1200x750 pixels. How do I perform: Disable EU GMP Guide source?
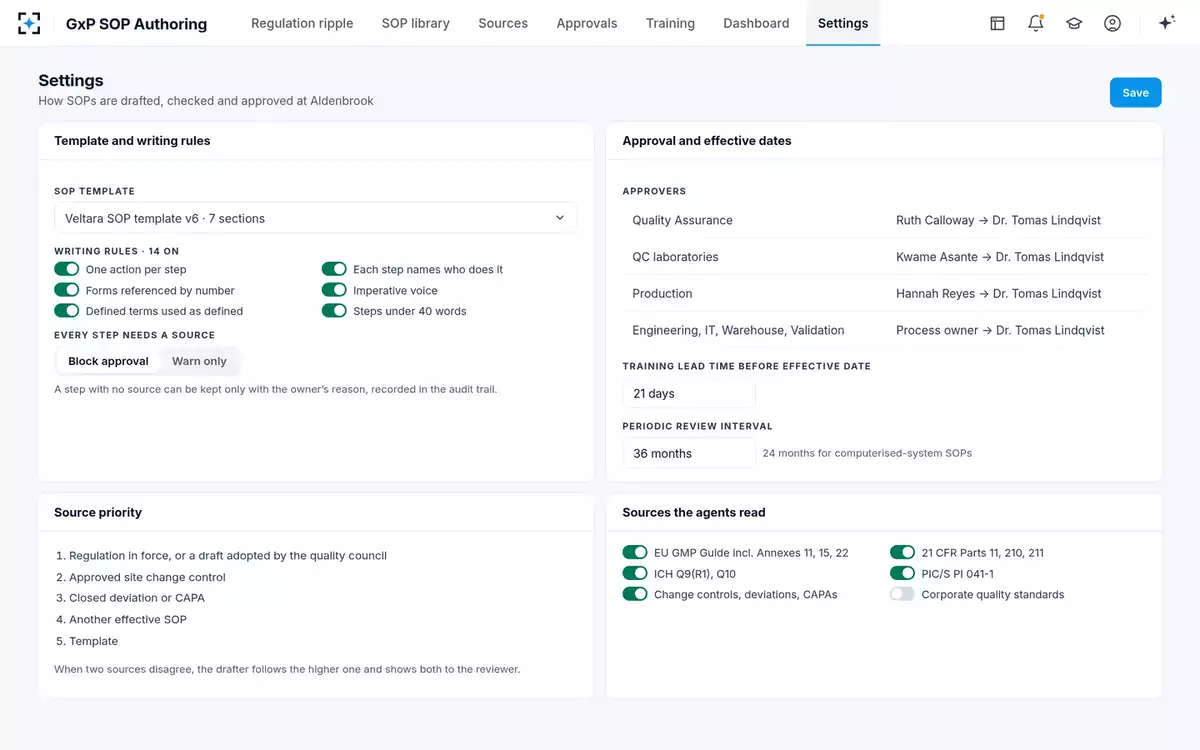point(635,552)
